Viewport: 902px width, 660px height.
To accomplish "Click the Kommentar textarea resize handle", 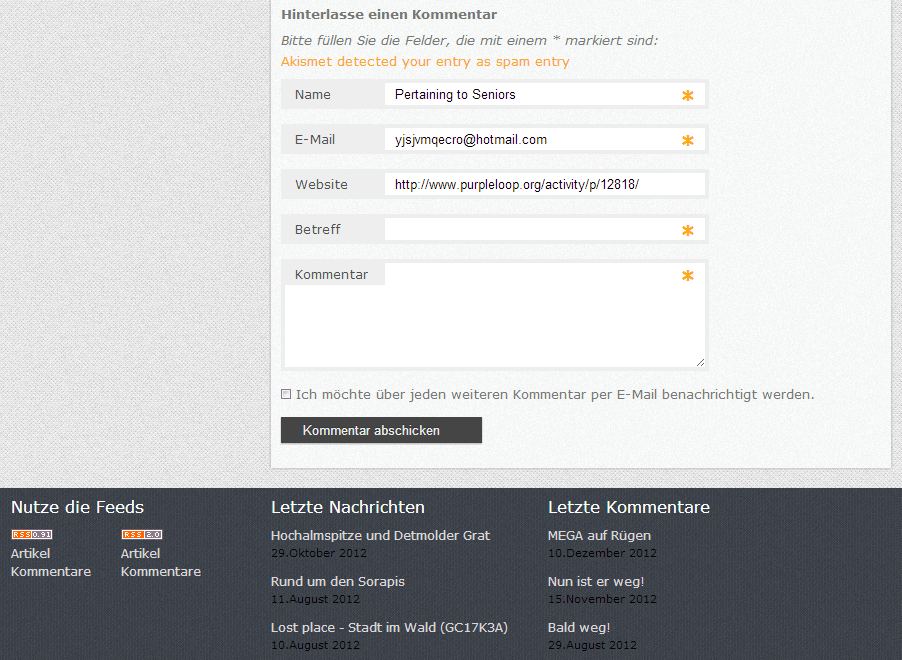I will pyautogui.click(x=700, y=362).
